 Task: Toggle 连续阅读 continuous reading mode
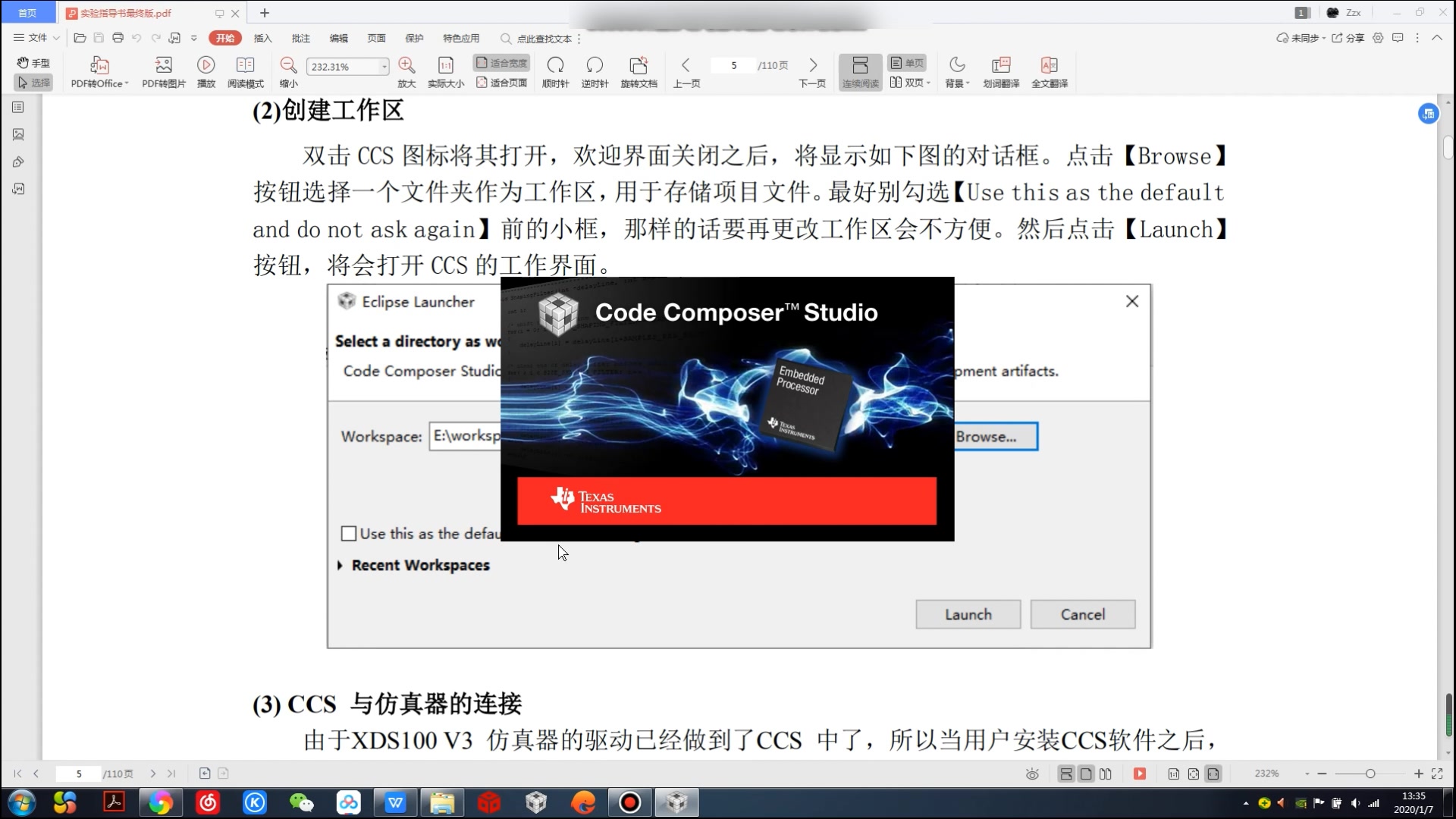pos(860,72)
